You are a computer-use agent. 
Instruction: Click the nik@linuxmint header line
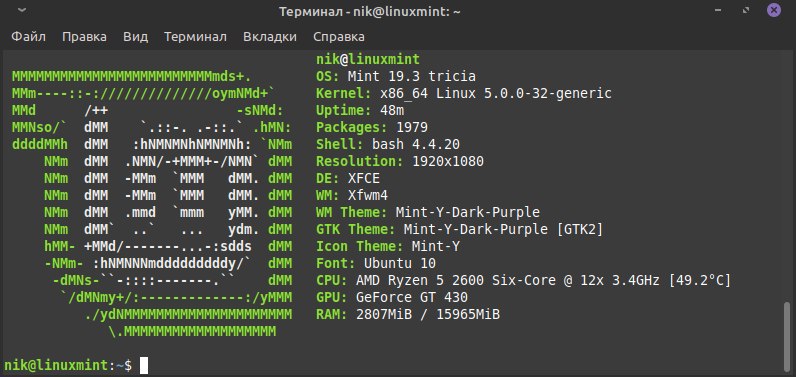point(368,59)
